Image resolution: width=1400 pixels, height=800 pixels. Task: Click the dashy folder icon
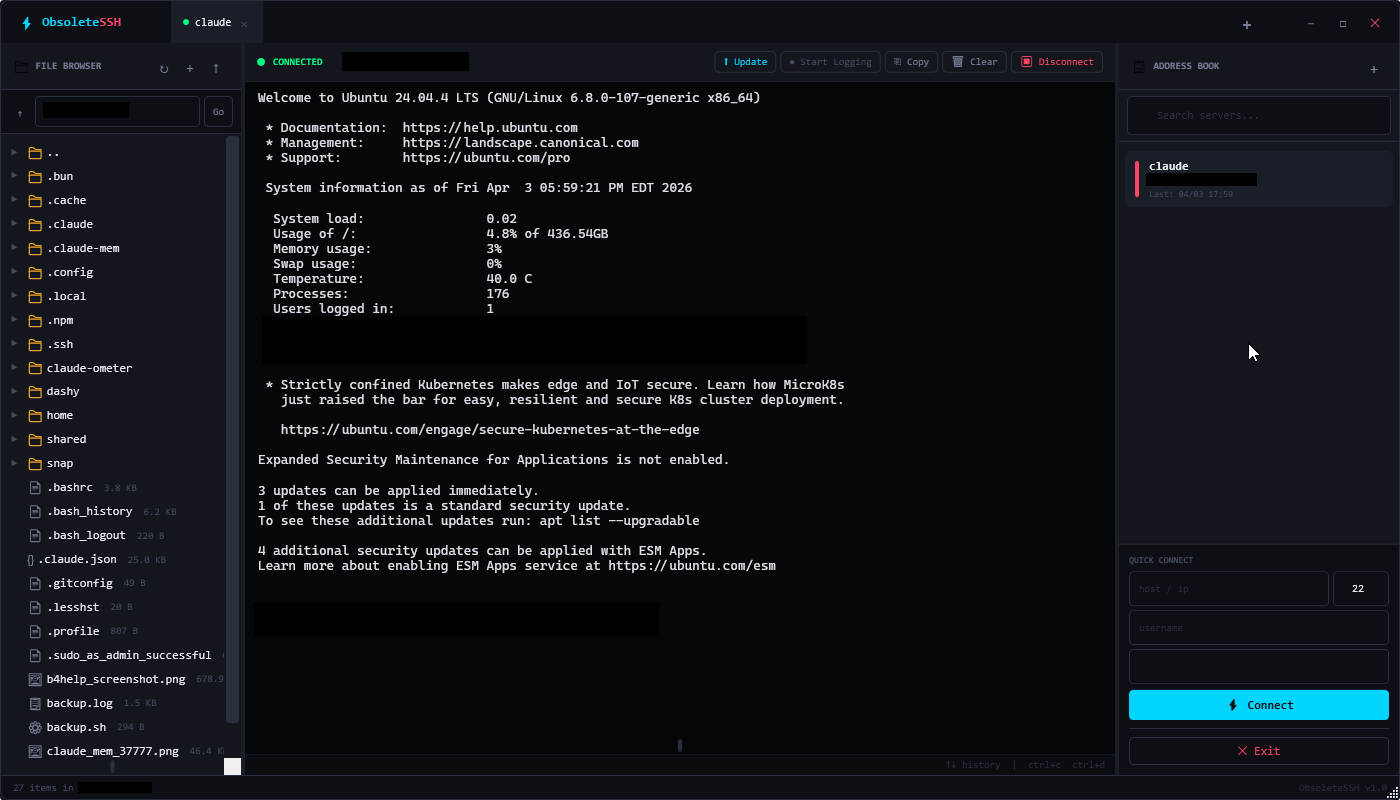click(x=36, y=392)
